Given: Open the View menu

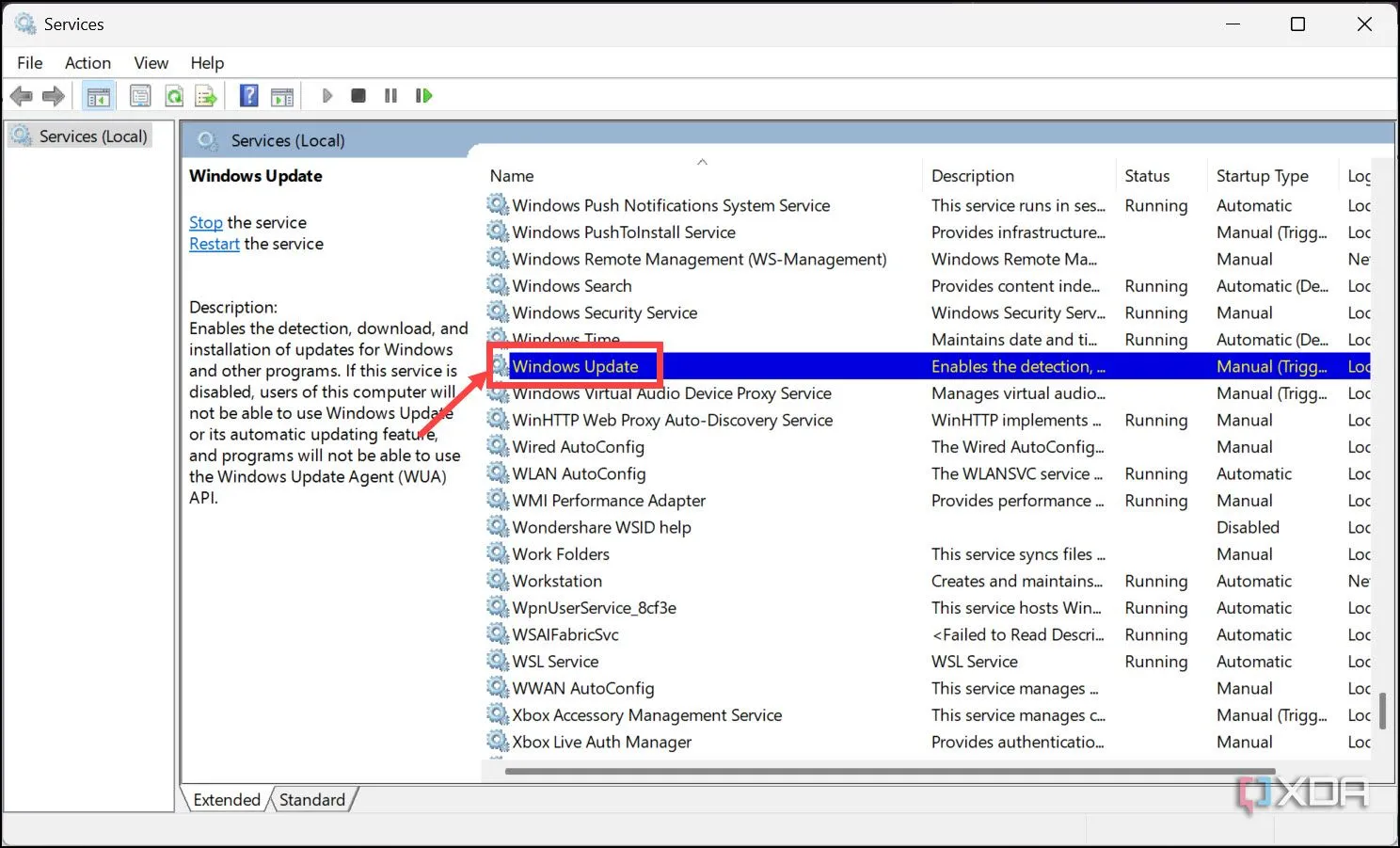Looking at the screenshot, I should point(151,63).
